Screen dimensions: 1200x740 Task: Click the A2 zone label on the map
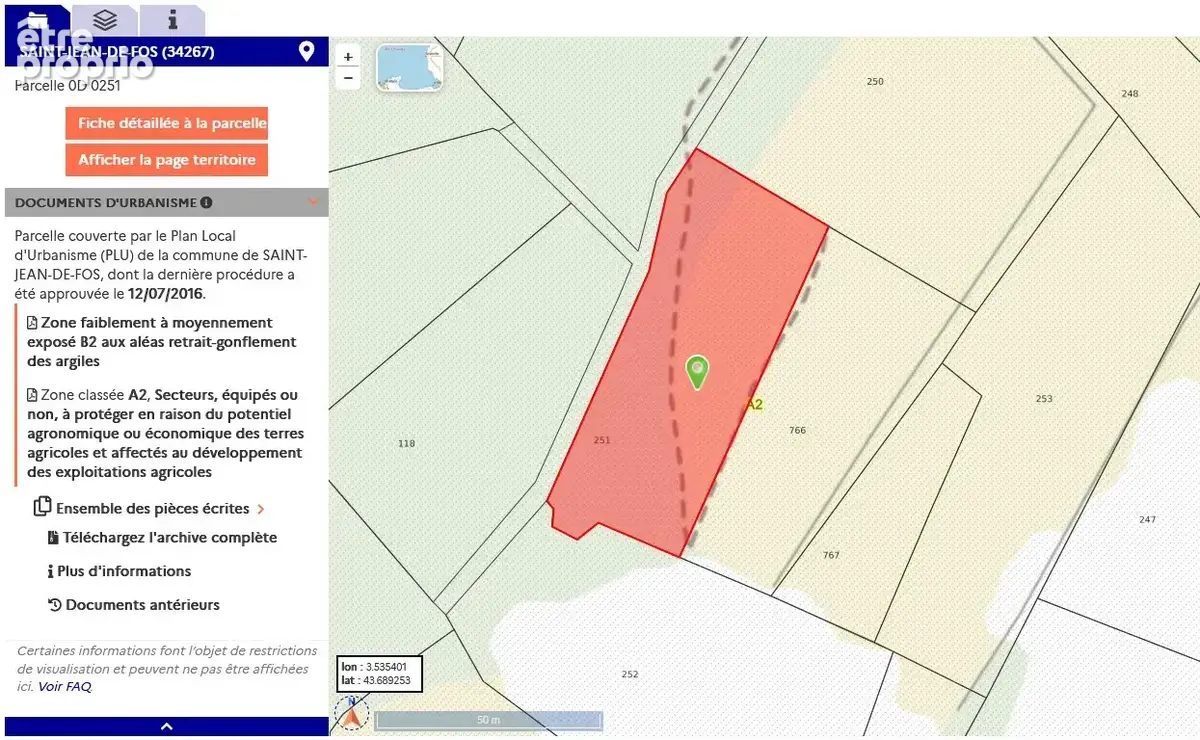click(754, 405)
